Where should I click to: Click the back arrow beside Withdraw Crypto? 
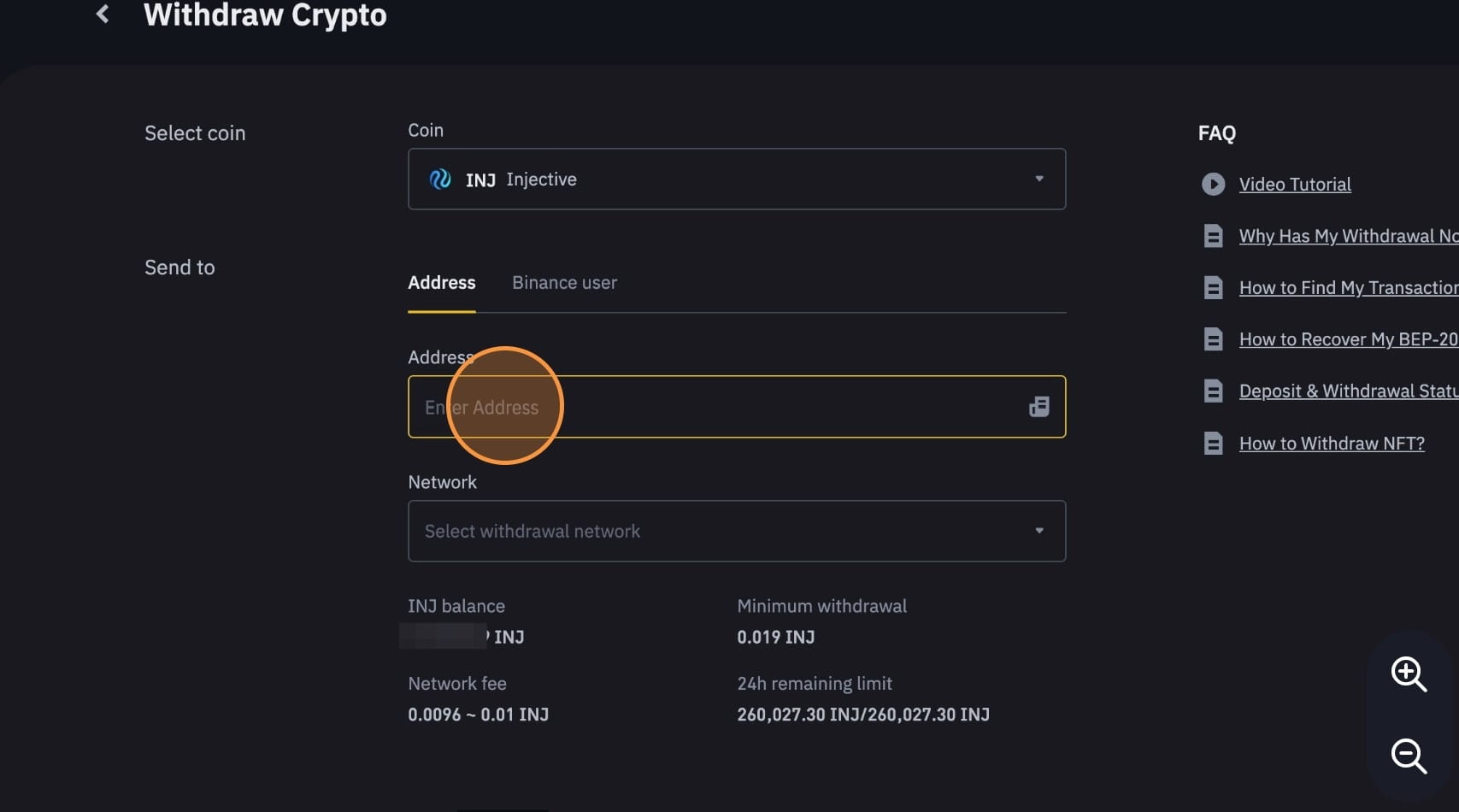pyautogui.click(x=103, y=15)
